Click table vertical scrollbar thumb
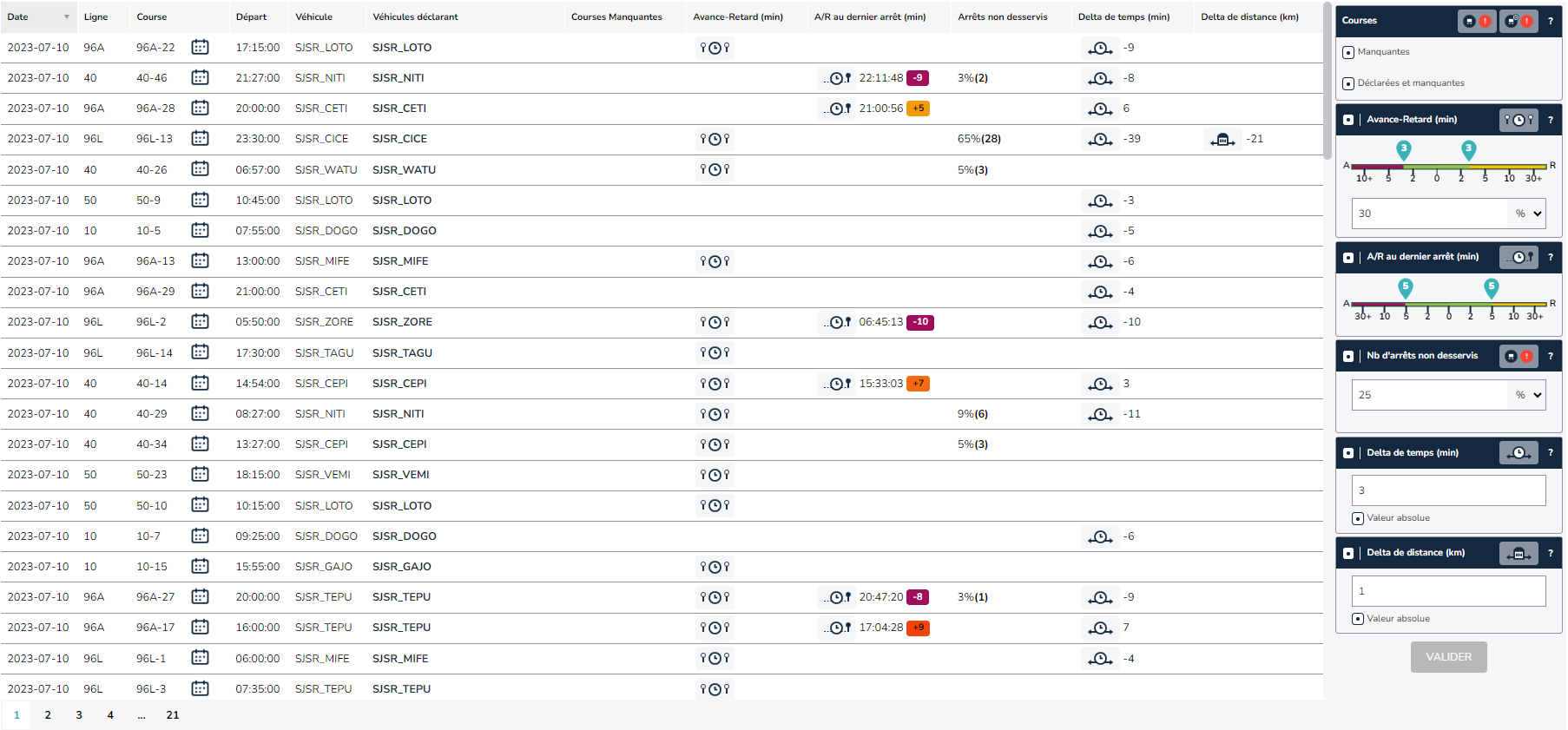The height and width of the screenshot is (730, 1568). pos(1327,80)
